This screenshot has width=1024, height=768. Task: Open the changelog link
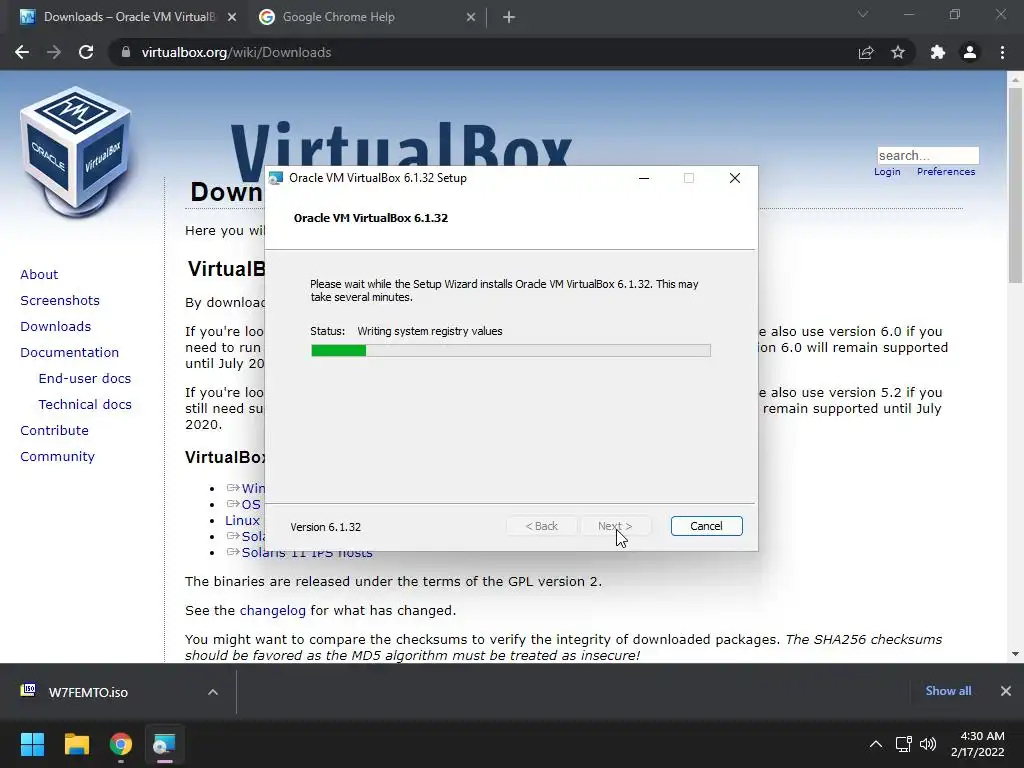coord(272,611)
